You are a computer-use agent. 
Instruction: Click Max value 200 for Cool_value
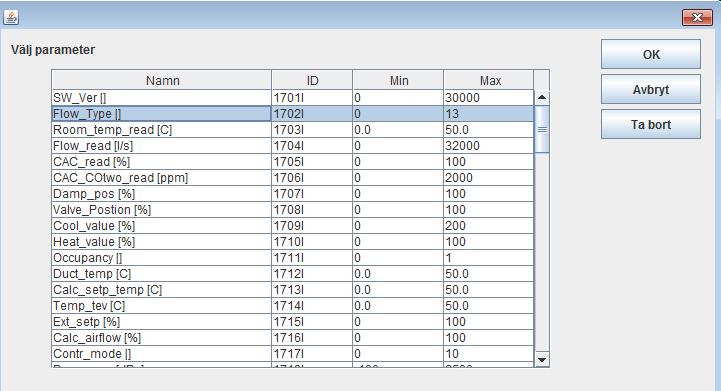489,226
